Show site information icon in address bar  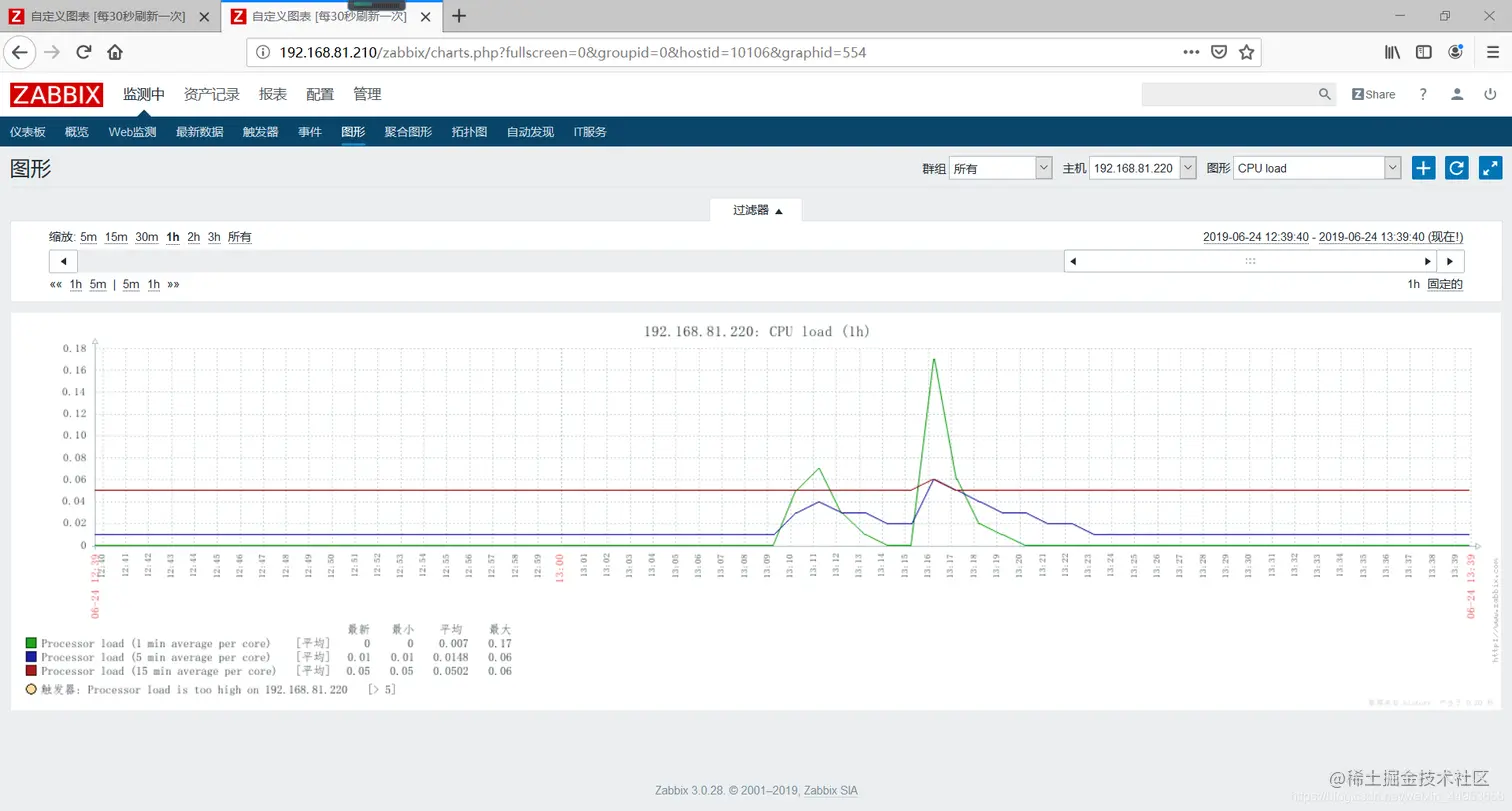(x=263, y=52)
